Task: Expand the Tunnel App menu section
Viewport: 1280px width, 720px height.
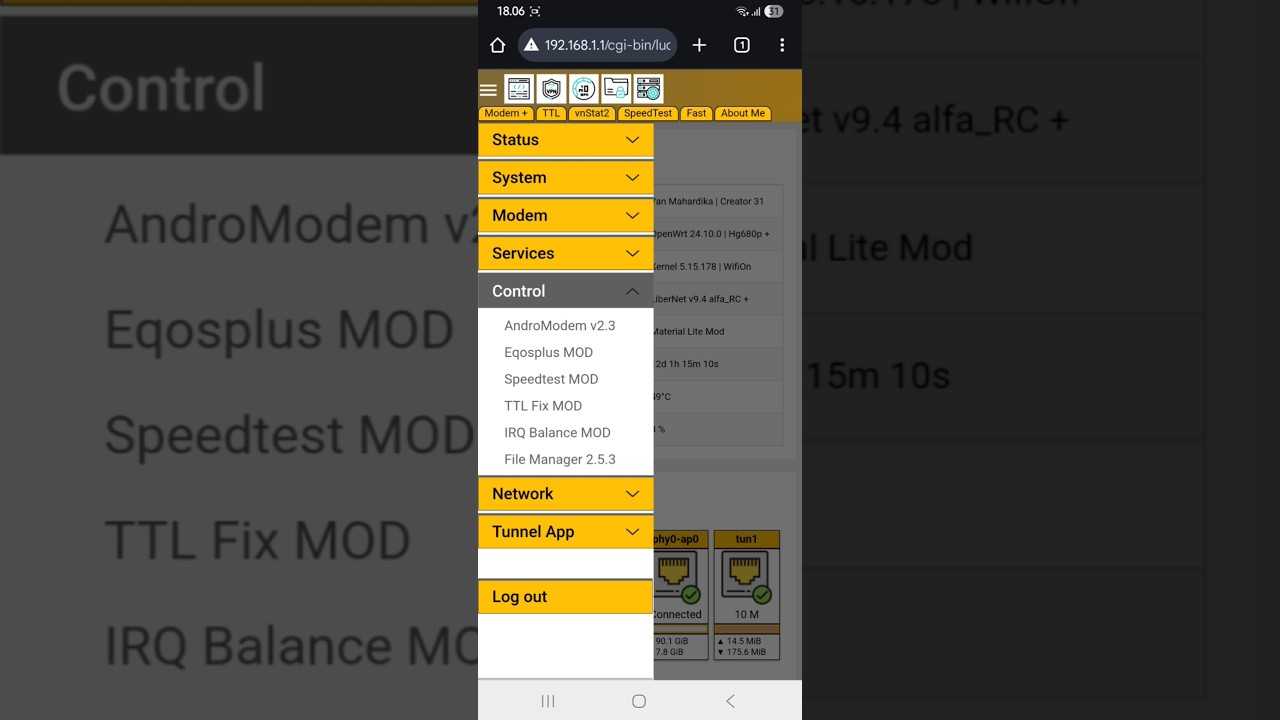Action: point(566,532)
